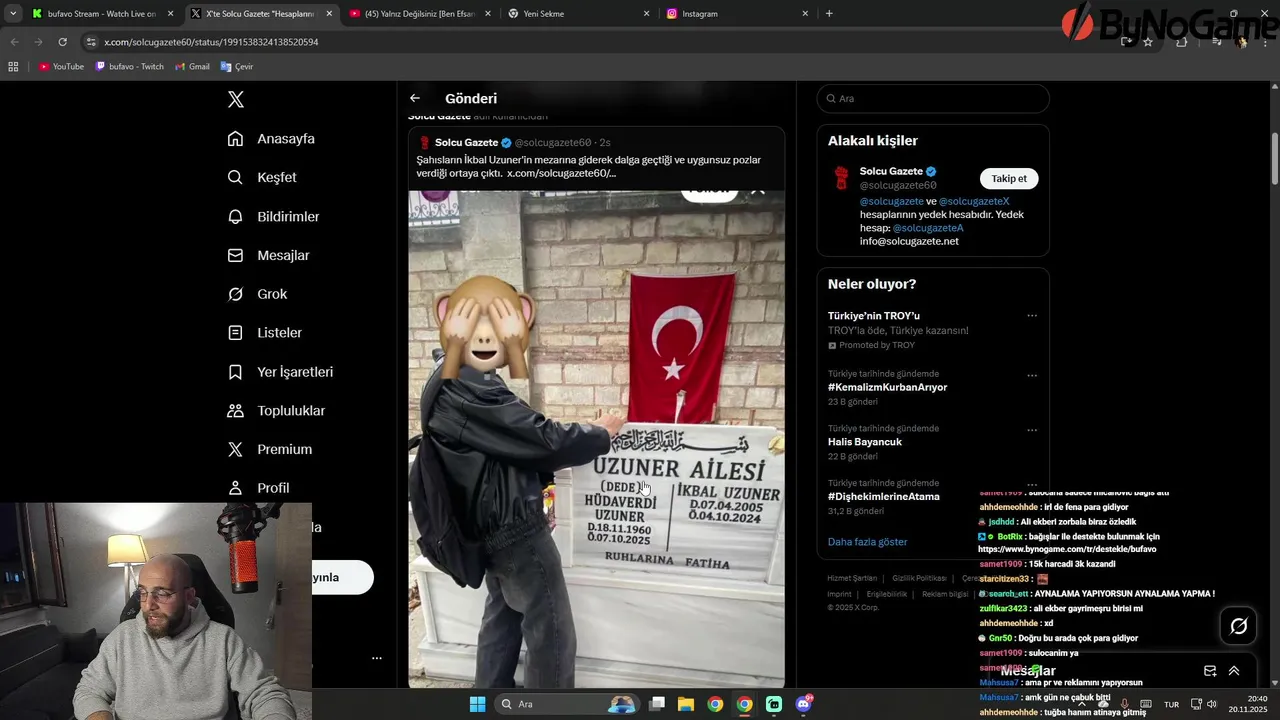Image resolution: width=1280 pixels, height=720 pixels.
Task: Switch to bufavo Stream tab
Action: pyautogui.click(x=101, y=14)
